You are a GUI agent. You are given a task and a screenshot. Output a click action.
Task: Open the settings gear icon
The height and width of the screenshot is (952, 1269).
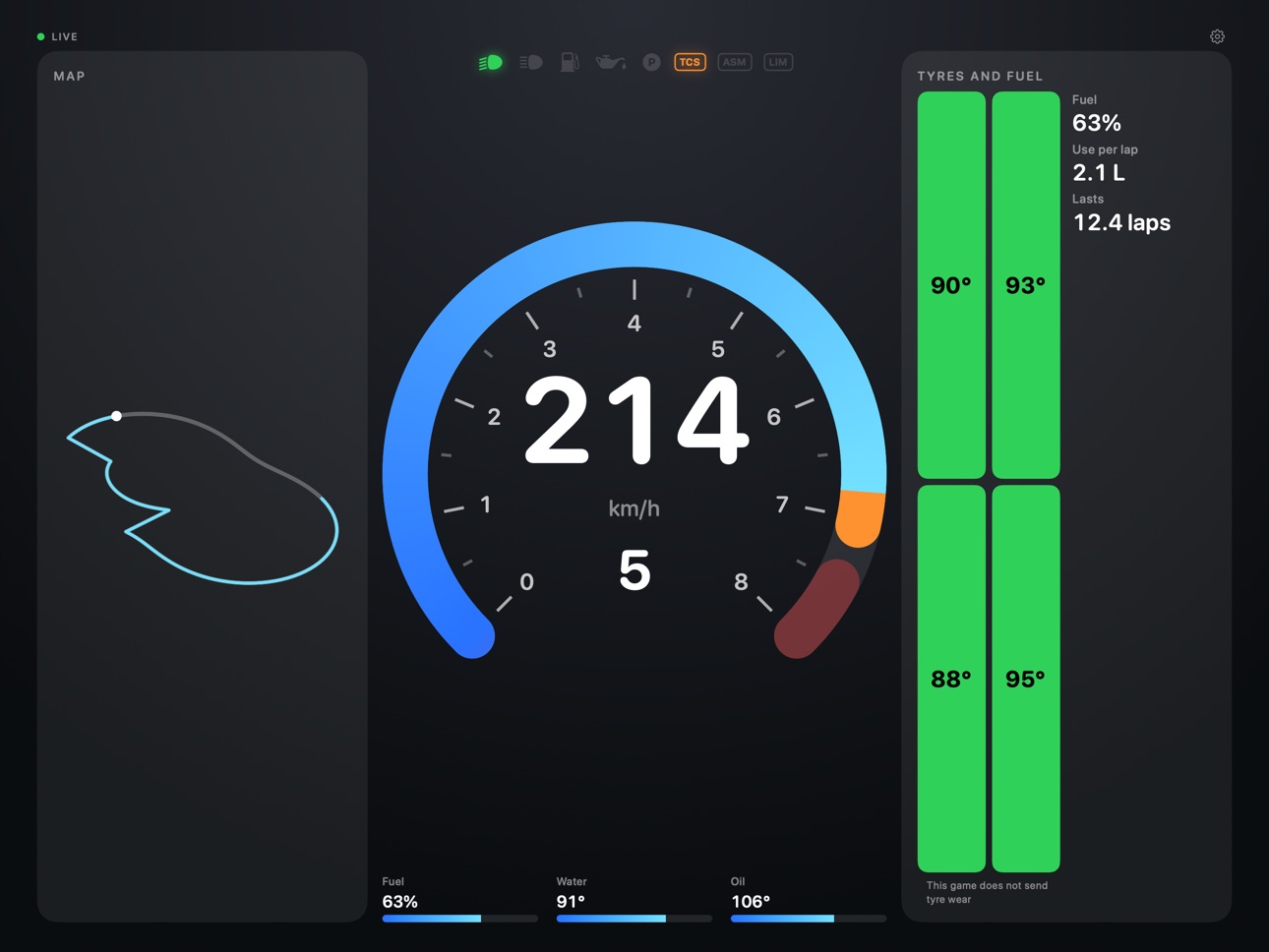click(x=1217, y=36)
